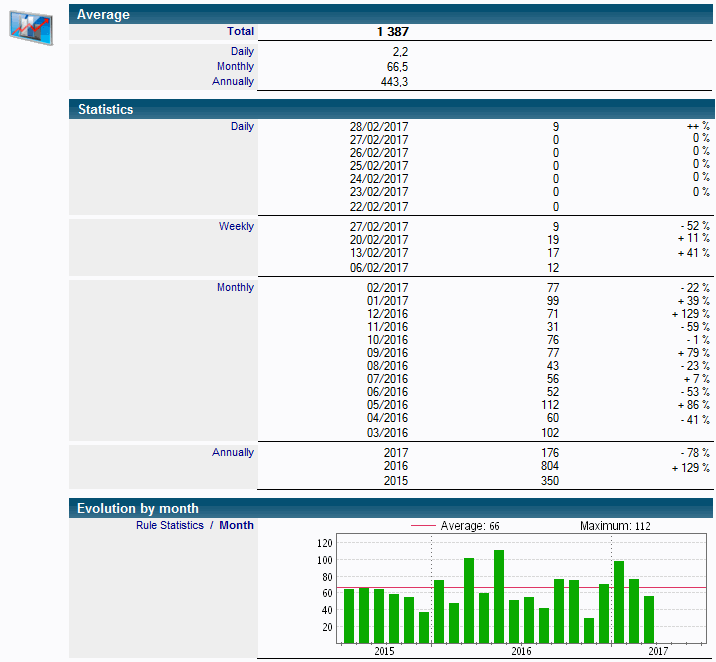716x662 pixels.
Task: Click the Total label in Average section
Action: (241, 32)
